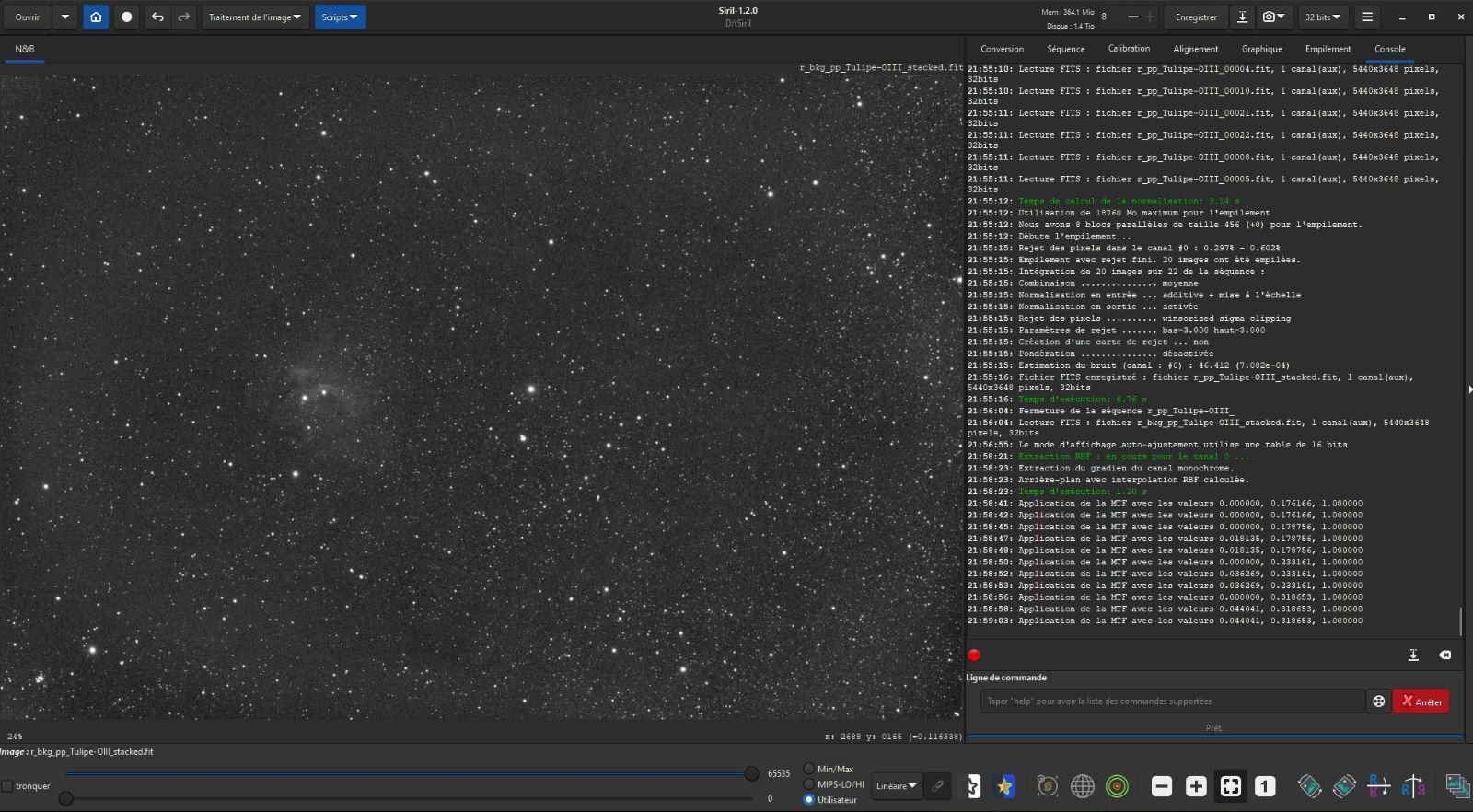Enable the tronquer checkbox

point(7,786)
